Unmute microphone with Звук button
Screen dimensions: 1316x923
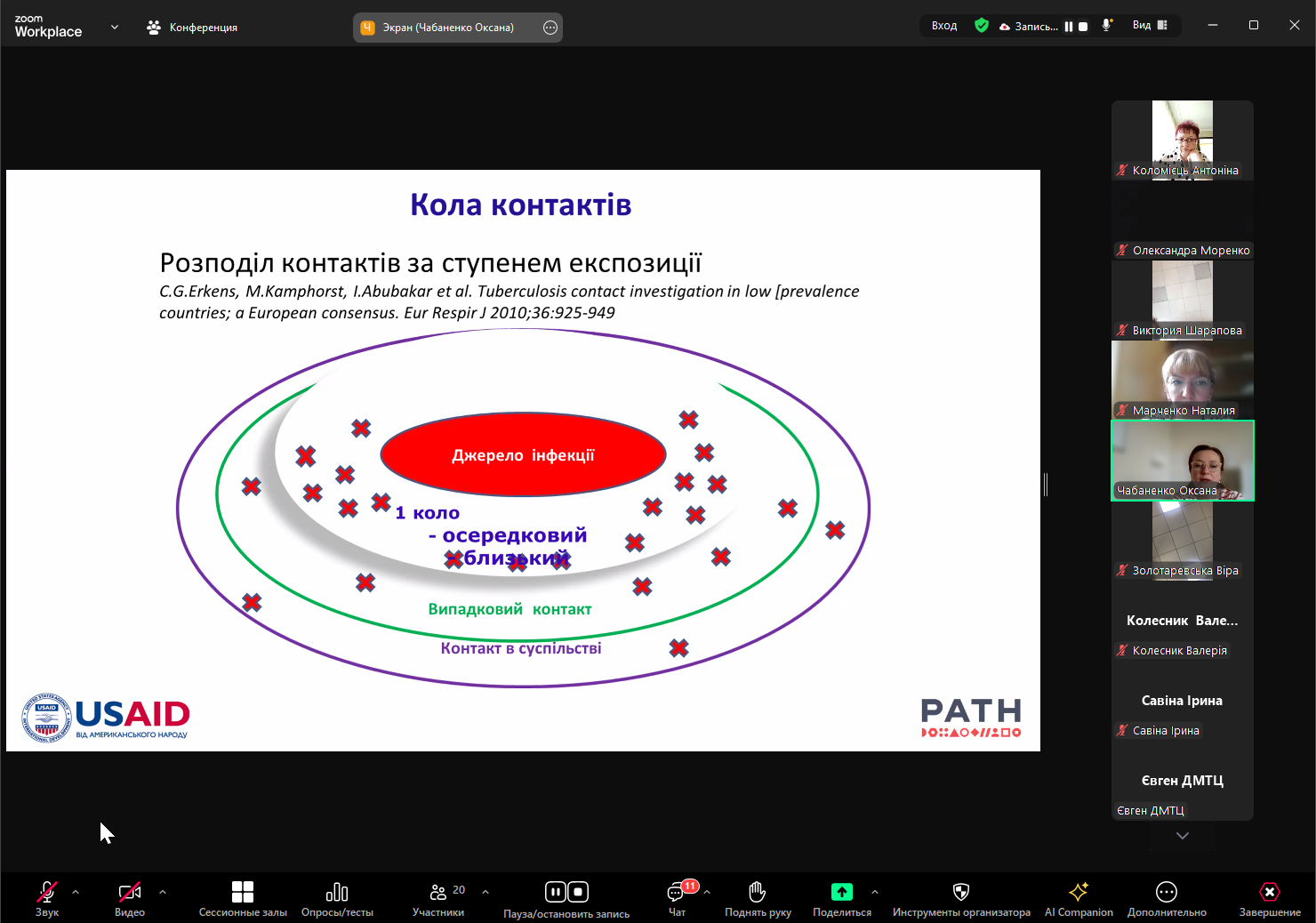click(x=47, y=892)
